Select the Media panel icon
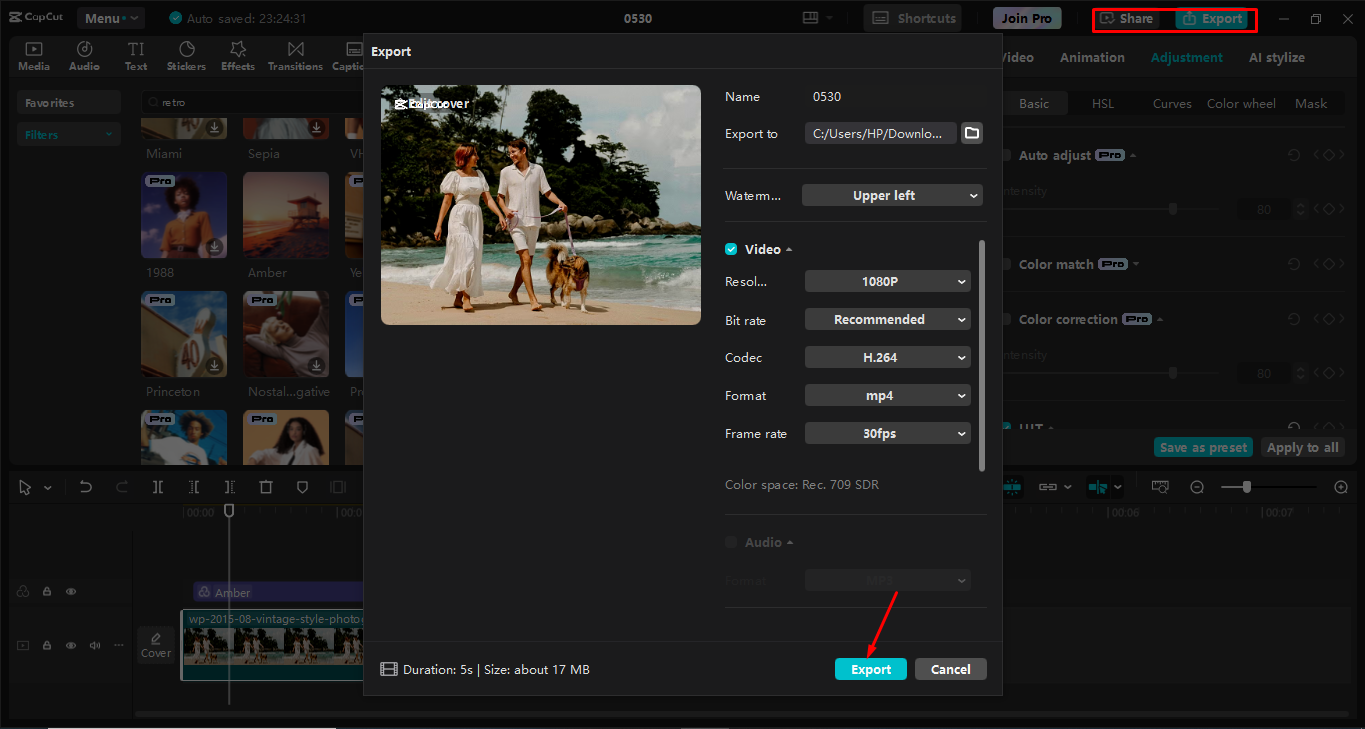Screen dimensions: 1365x729 click(x=33, y=56)
